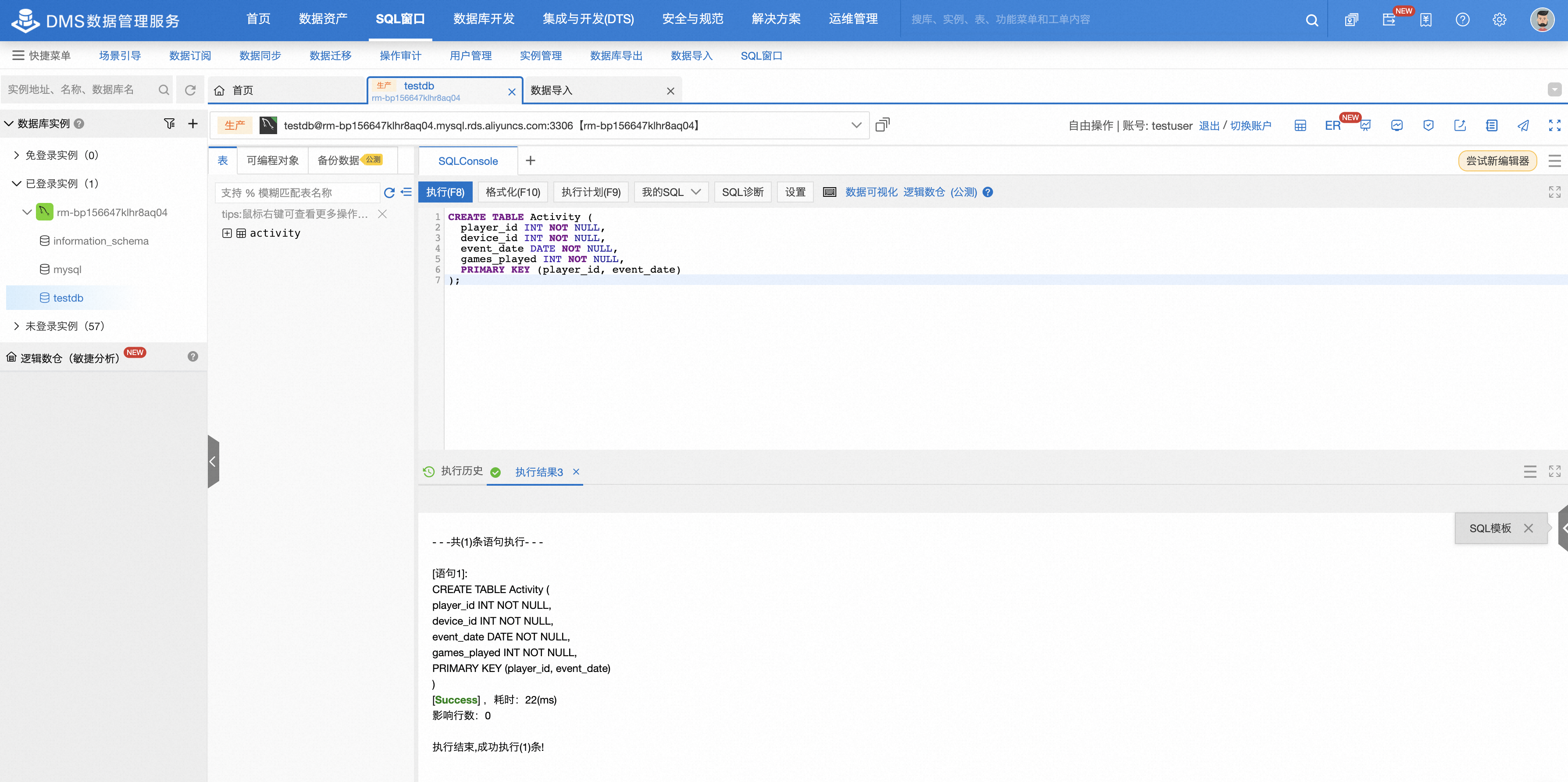Collapse the rm-bp156647klhr8aq04 instance node
Image resolution: width=1568 pixels, height=782 pixels.
[x=27, y=213]
